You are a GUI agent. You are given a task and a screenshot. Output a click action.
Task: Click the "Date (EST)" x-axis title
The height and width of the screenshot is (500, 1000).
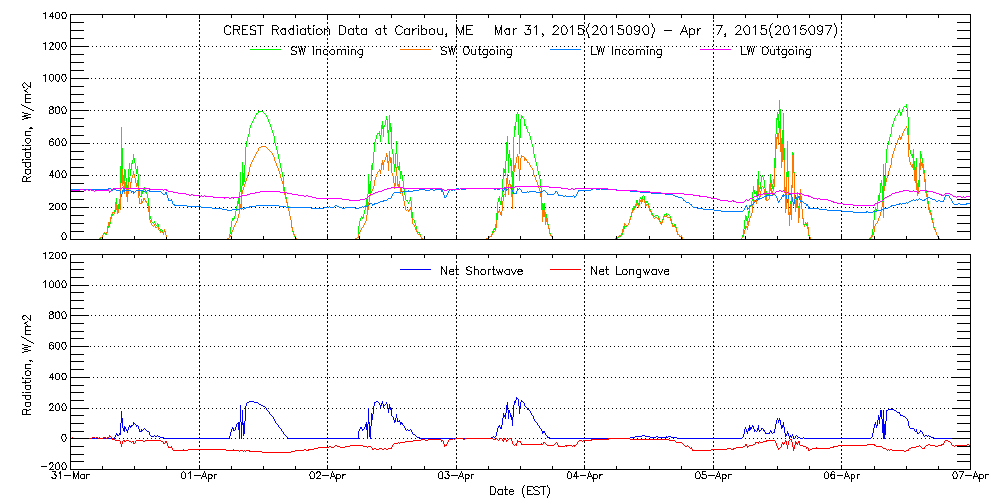pyautogui.click(x=520, y=491)
